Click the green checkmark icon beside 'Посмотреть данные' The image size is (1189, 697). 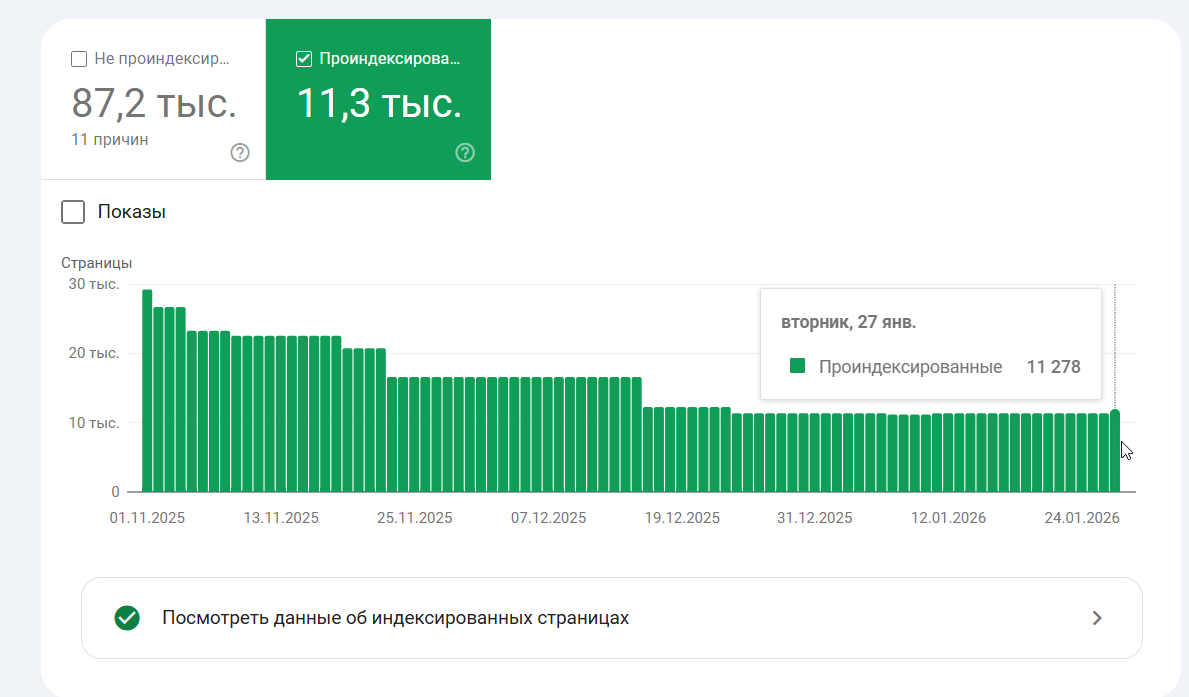pos(127,618)
